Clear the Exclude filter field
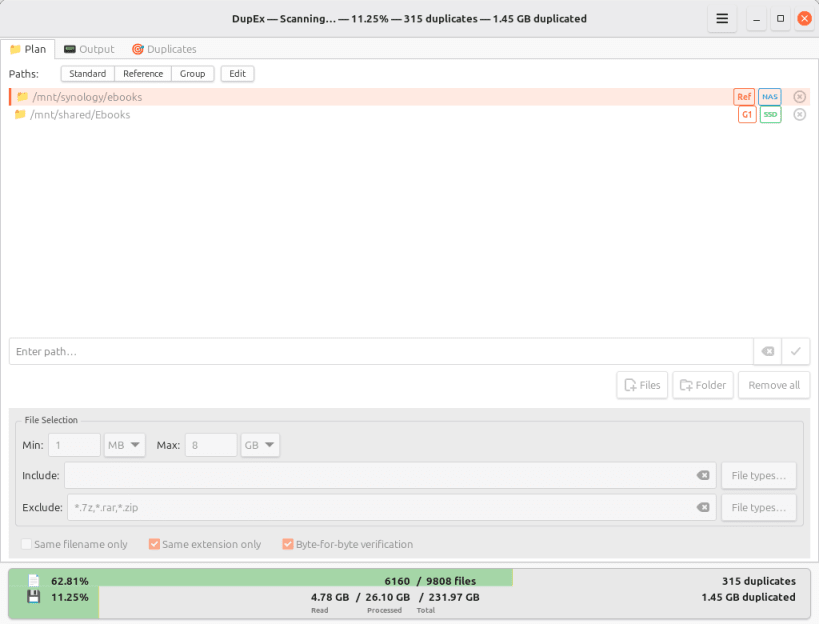Screen dimensions: 819x624 [703, 508]
